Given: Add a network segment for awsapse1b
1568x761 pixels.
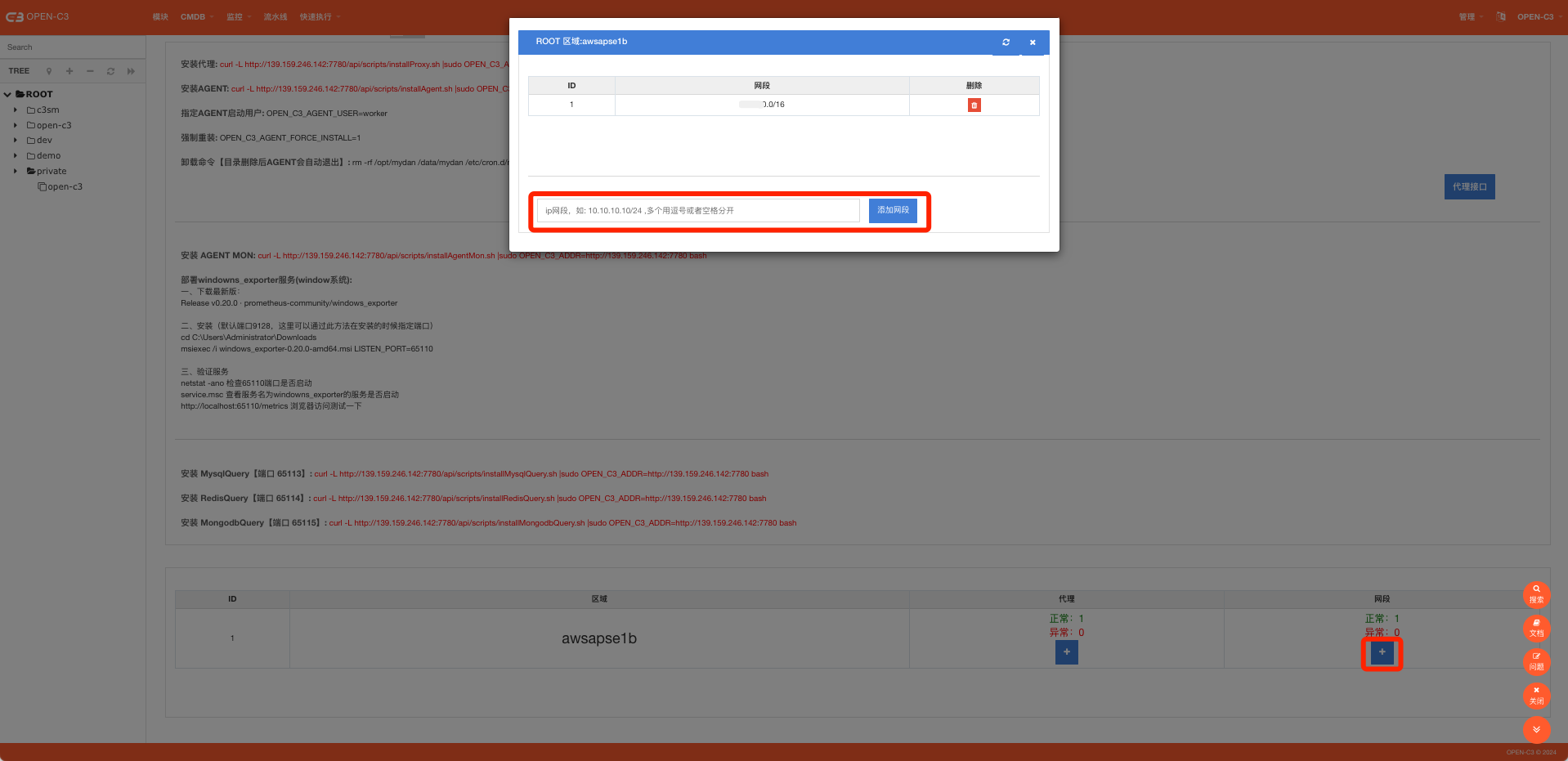Looking at the screenshot, I should [1382, 652].
